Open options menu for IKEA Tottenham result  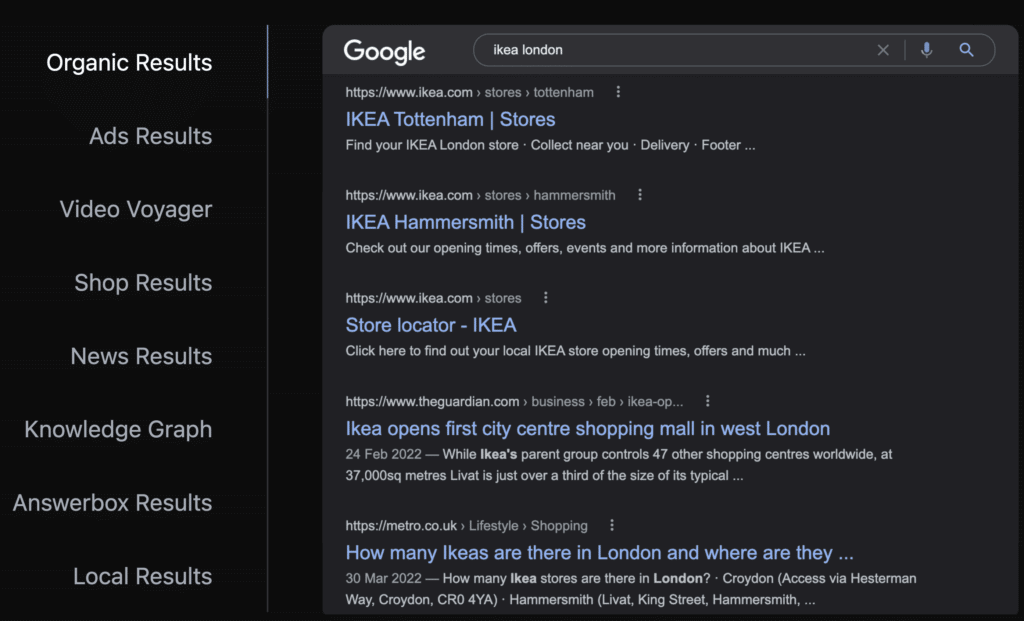pyautogui.click(x=618, y=92)
